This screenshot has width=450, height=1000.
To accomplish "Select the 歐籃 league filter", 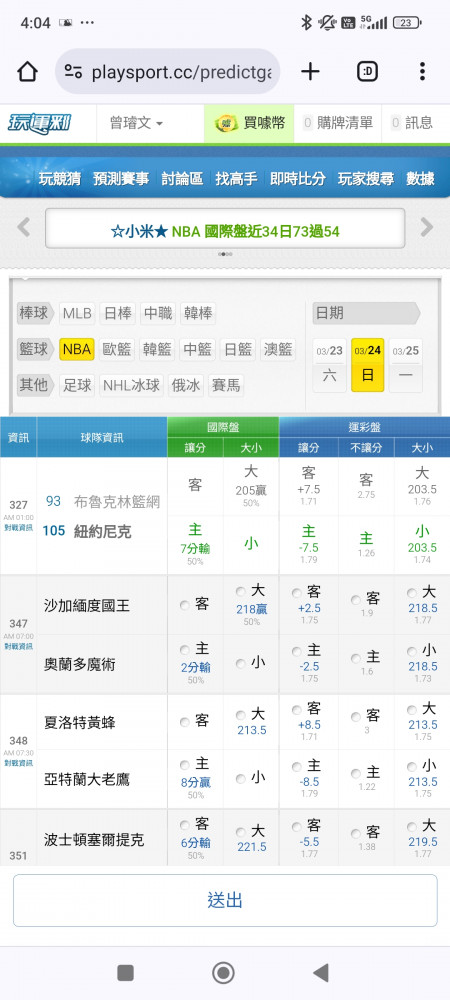I will pos(117,349).
